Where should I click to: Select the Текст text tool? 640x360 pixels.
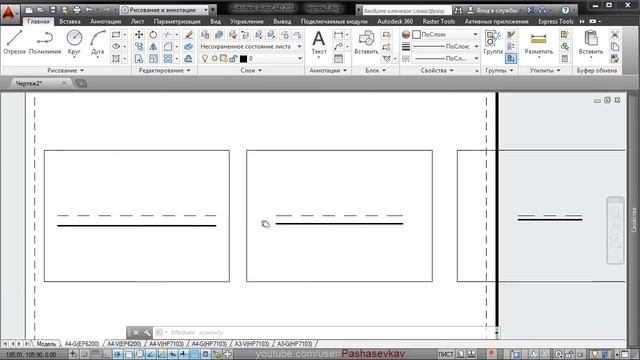[319, 42]
